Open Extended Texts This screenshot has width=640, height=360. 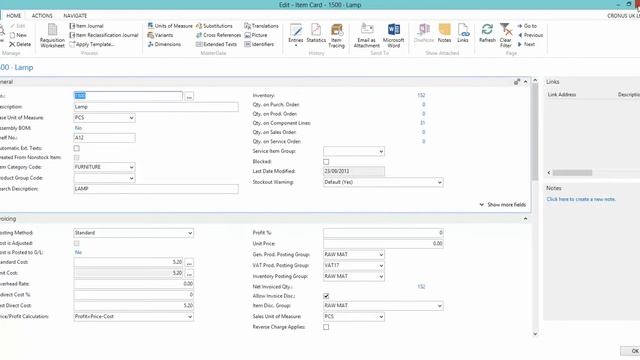[216, 44]
